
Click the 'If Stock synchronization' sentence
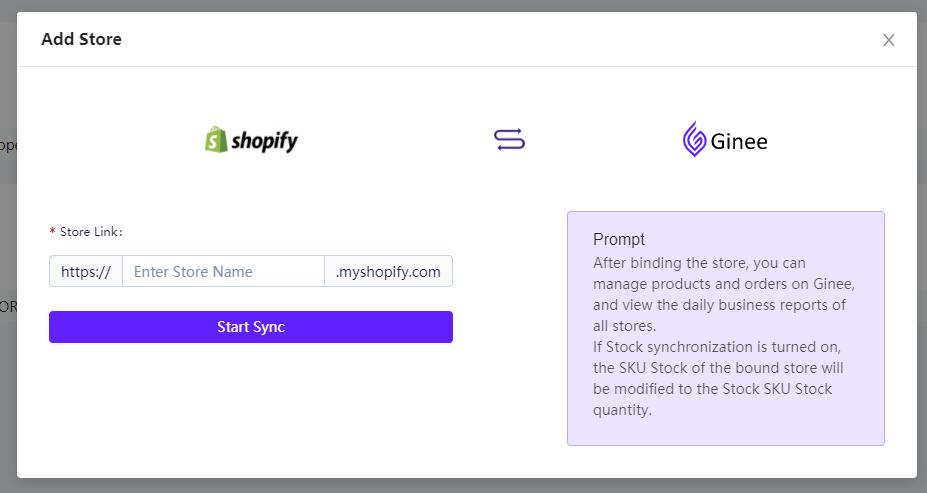[718, 378]
